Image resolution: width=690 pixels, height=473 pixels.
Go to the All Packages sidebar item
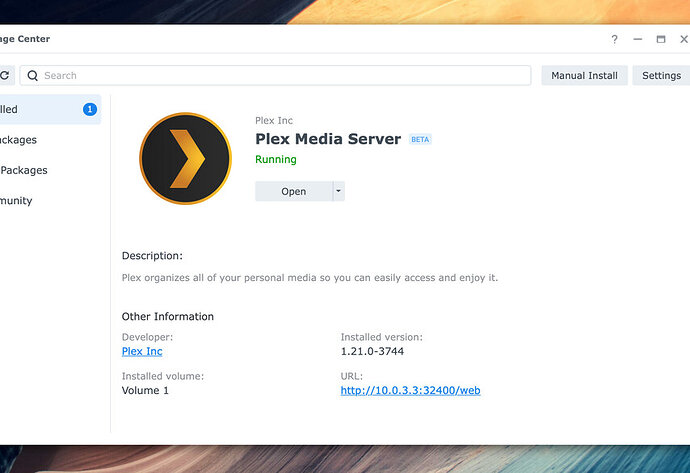pos(18,140)
